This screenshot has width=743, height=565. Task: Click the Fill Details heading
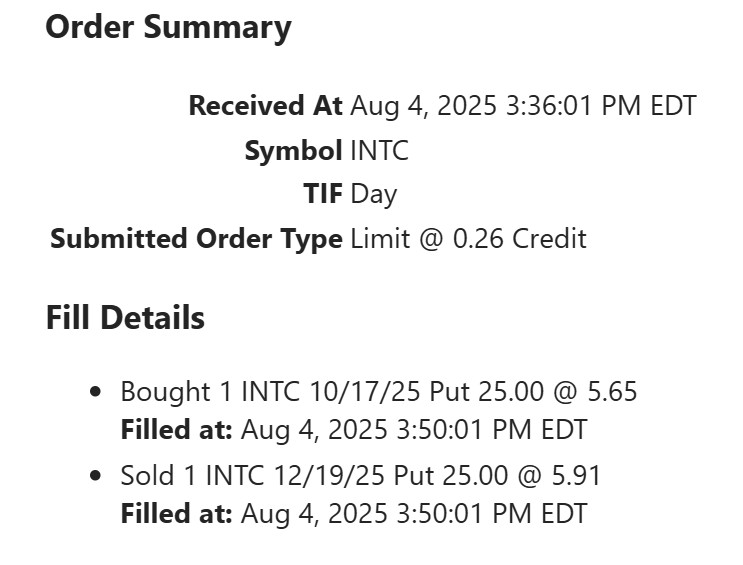coord(125,318)
